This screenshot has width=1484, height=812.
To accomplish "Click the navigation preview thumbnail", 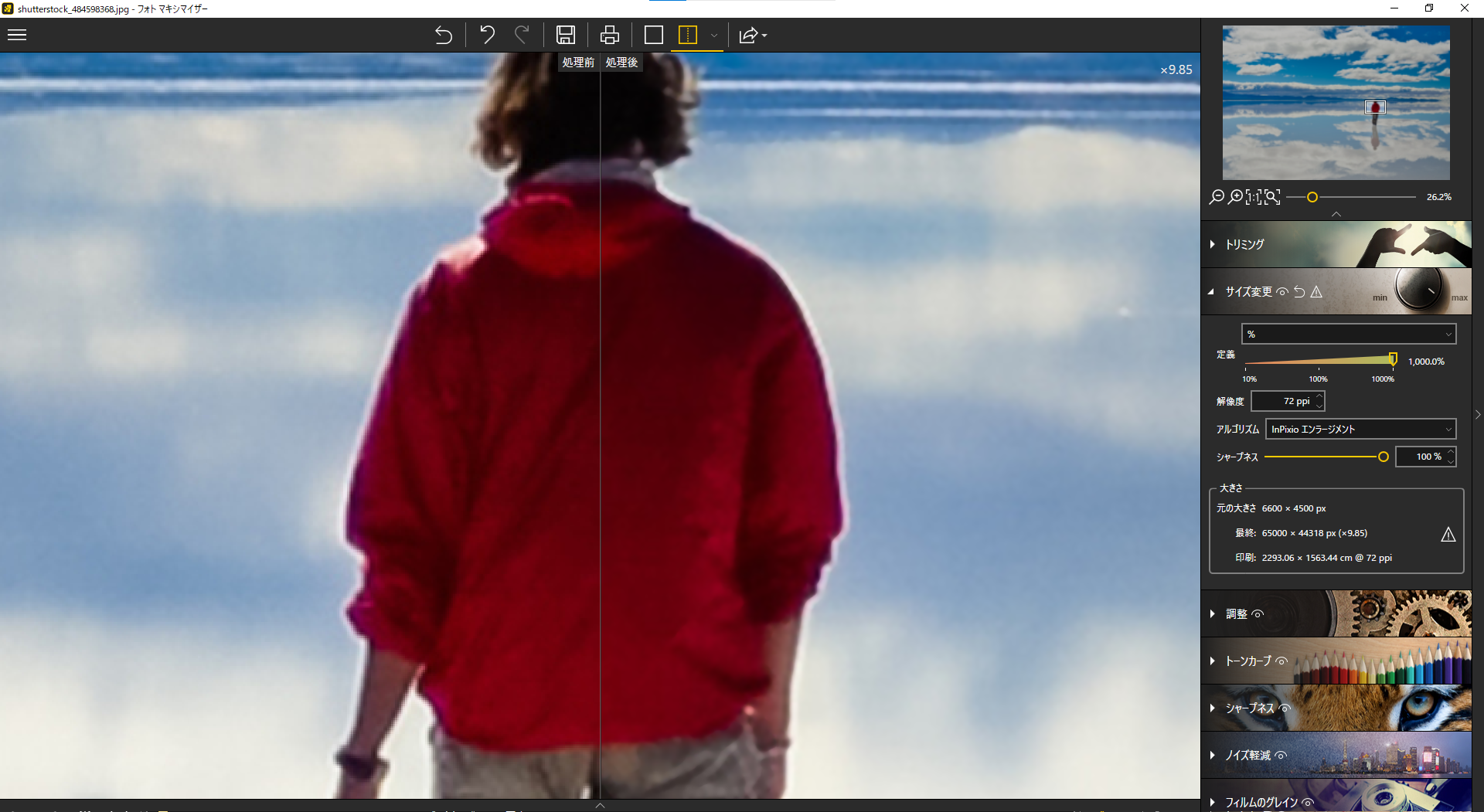I will coord(1336,102).
